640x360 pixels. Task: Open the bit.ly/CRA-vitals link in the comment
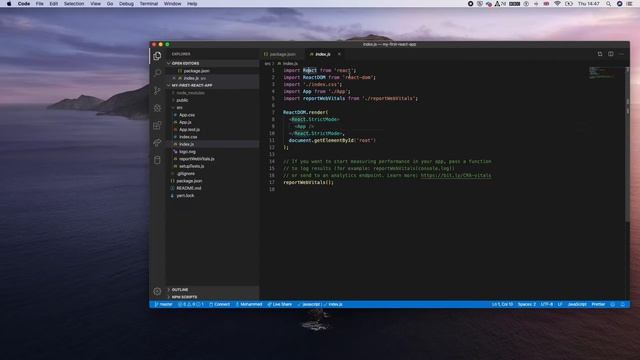[x=456, y=176]
